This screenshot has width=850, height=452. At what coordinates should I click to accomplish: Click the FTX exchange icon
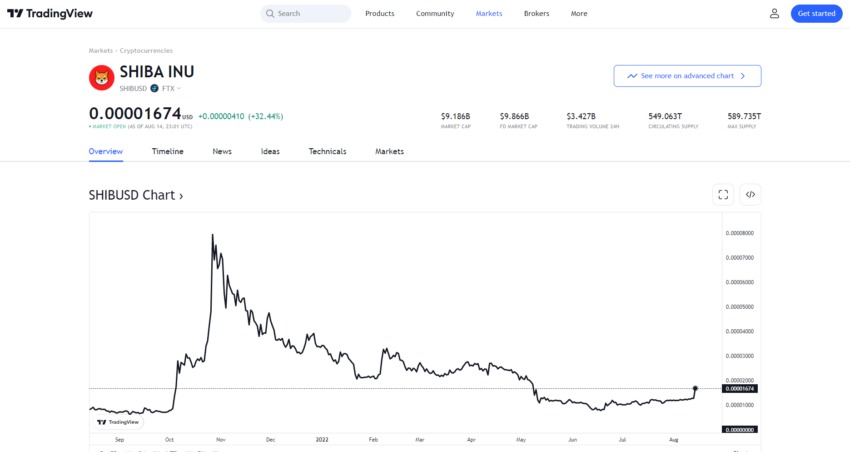pos(154,88)
